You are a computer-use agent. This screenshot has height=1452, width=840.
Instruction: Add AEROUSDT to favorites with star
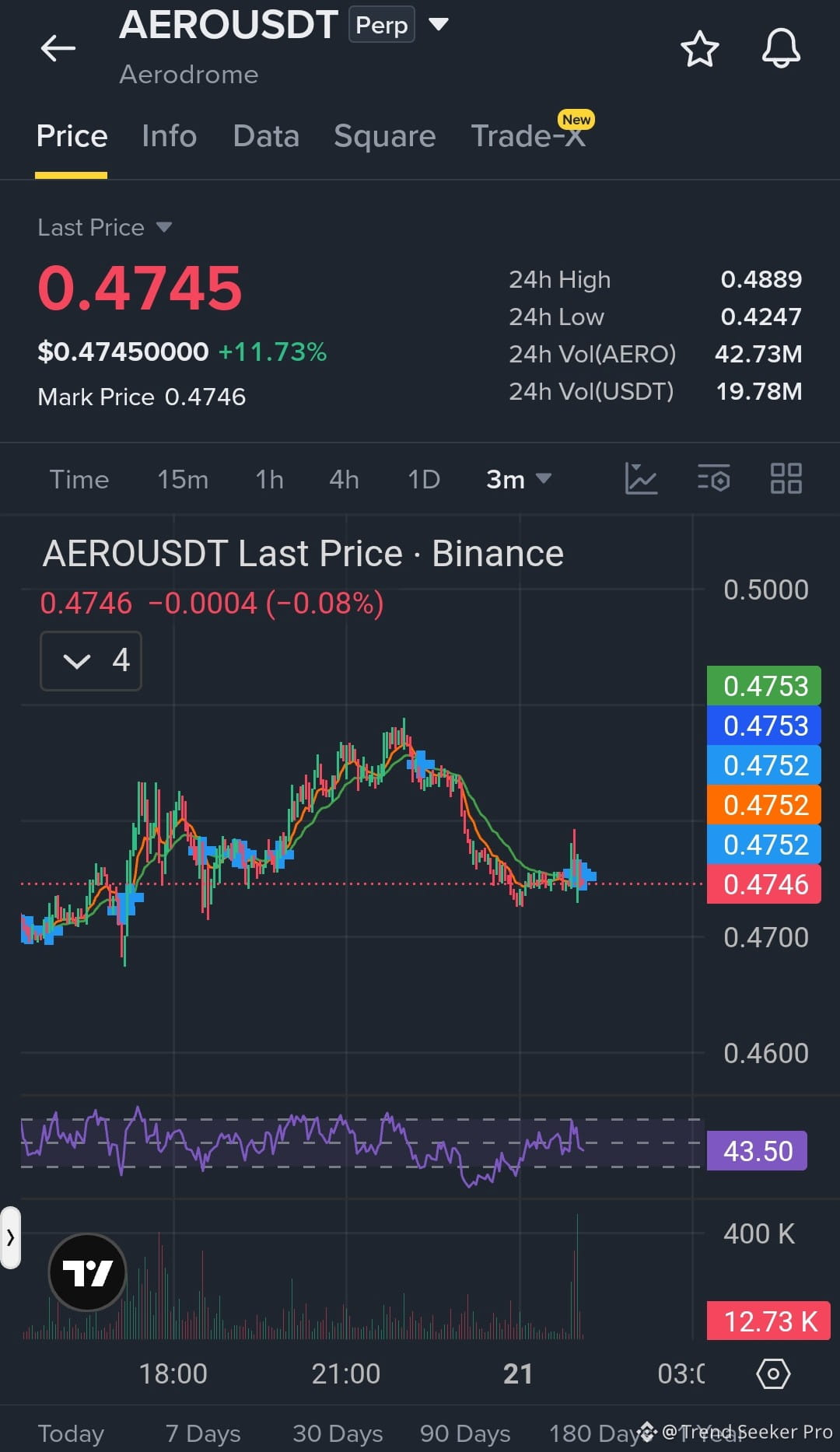point(699,48)
